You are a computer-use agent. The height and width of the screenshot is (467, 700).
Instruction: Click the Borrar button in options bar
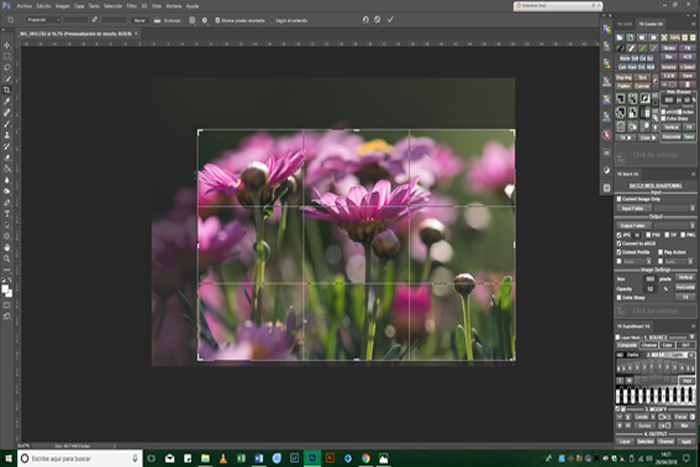pyautogui.click(x=139, y=19)
